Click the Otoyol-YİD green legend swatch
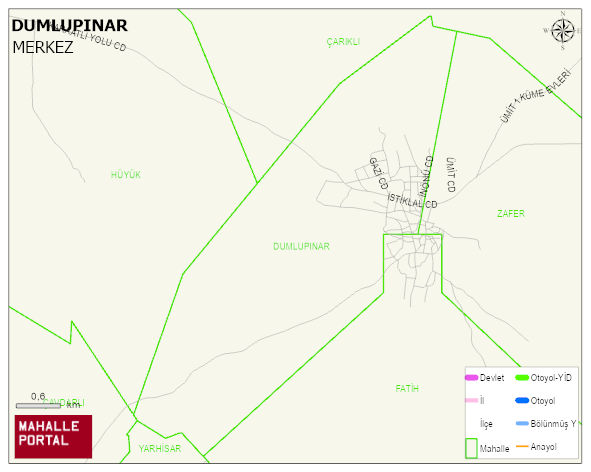The height and width of the screenshot is (472, 591). tap(522, 378)
